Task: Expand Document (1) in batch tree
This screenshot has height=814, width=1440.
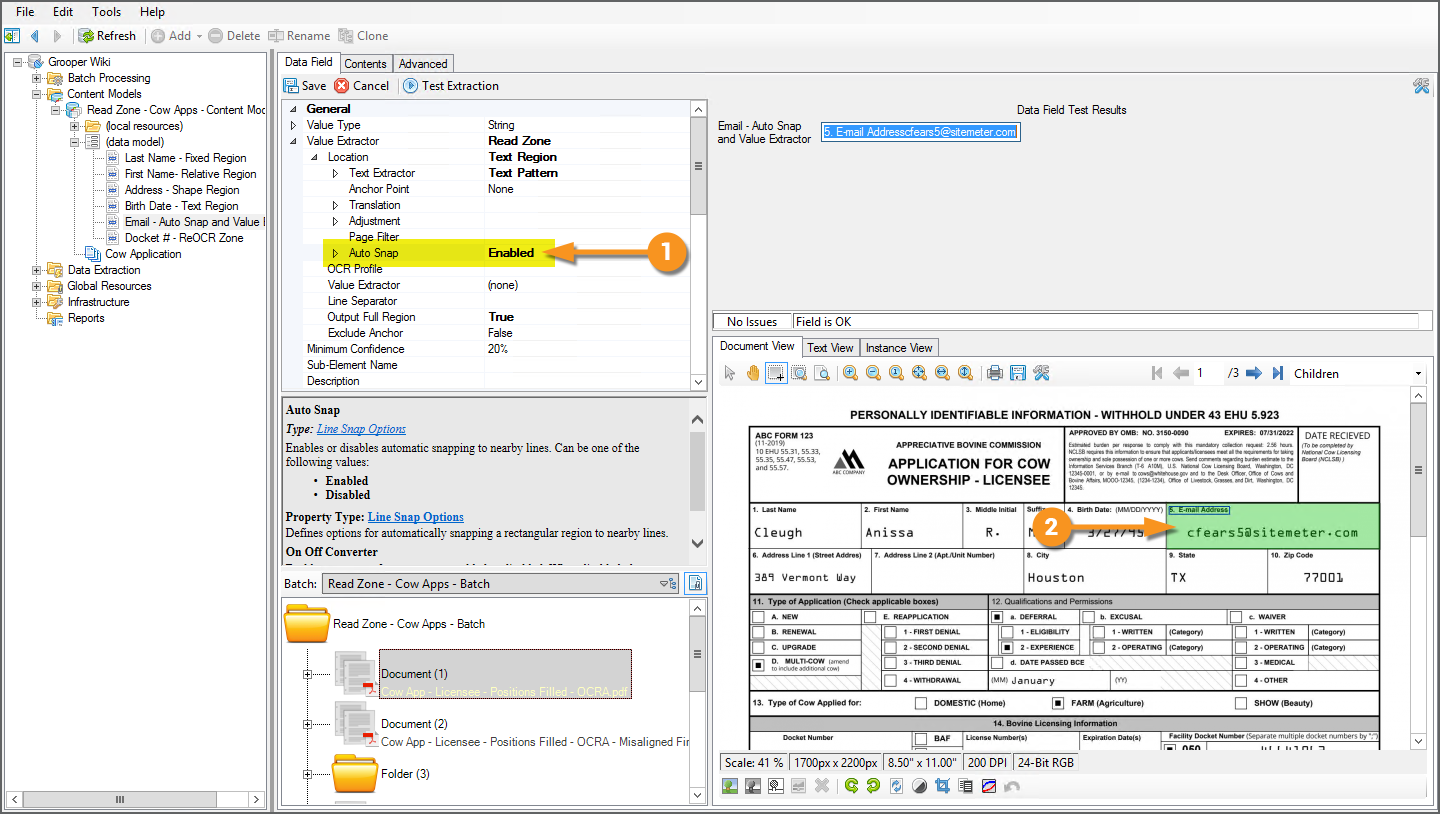Action: [x=308, y=674]
